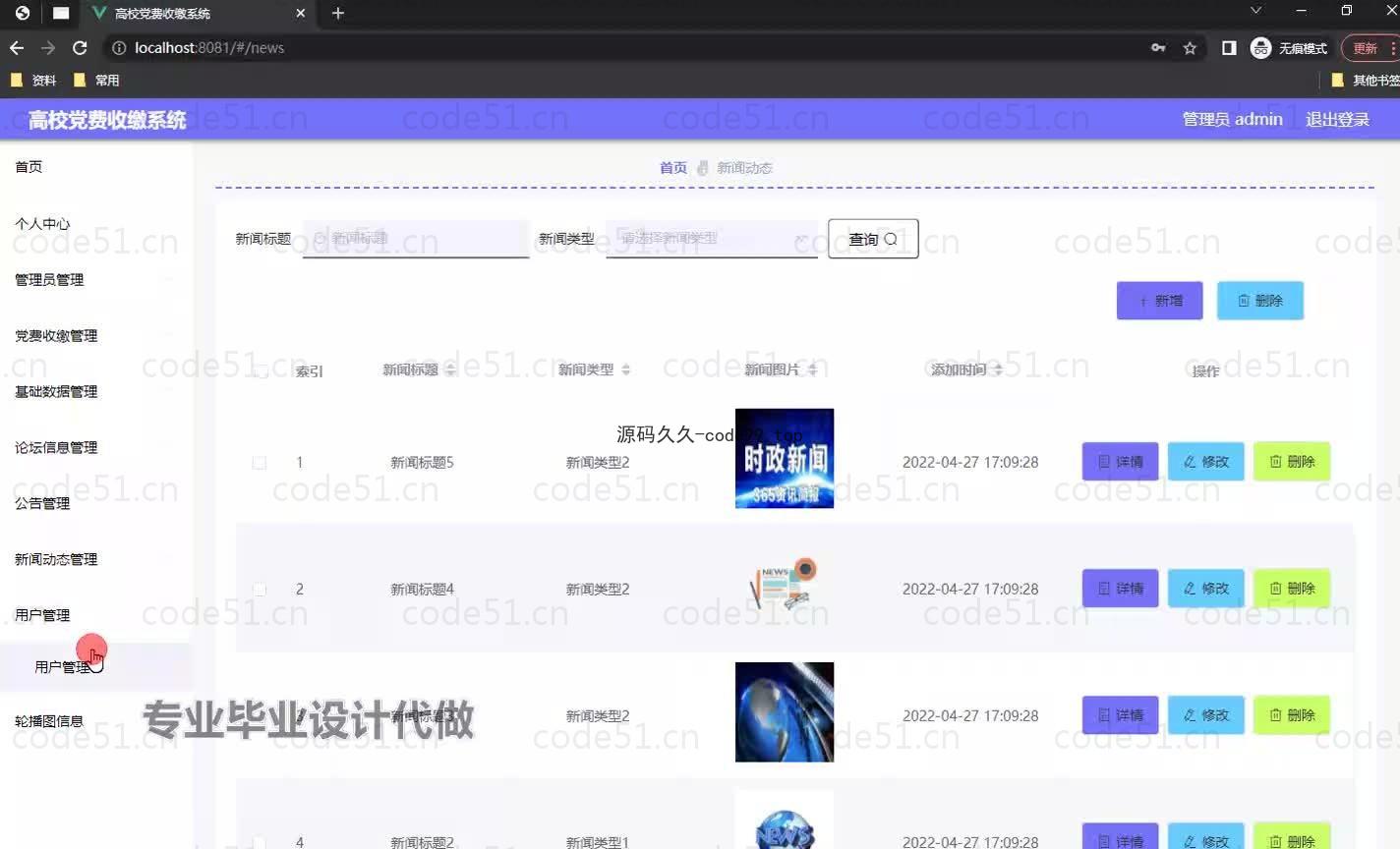
Task: Expand 个人中心 sidebar menu
Action: (x=42, y=223)
